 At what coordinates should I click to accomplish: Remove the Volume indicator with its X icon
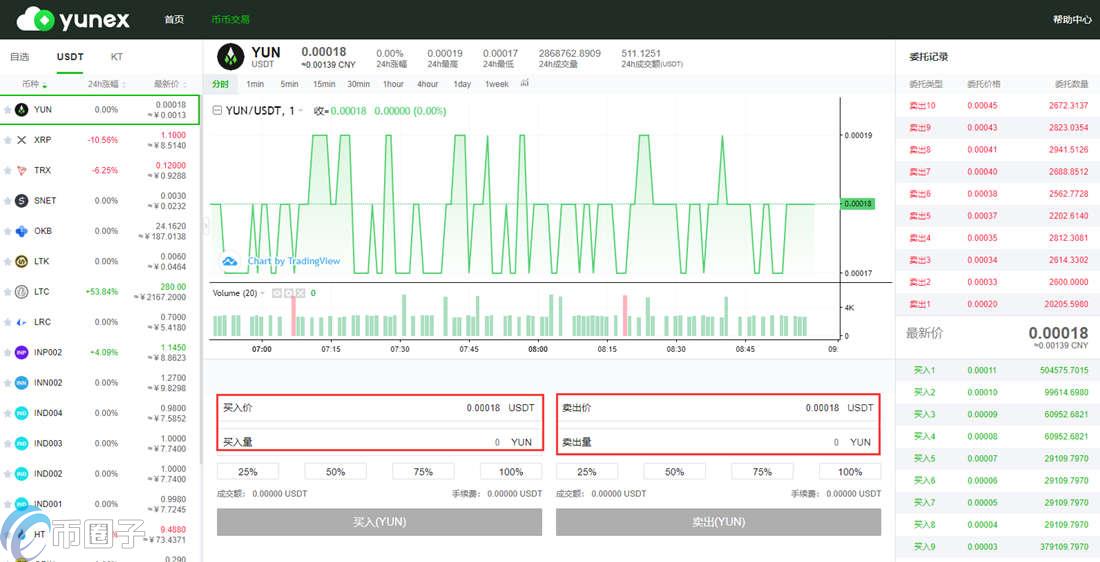(299, 293)
